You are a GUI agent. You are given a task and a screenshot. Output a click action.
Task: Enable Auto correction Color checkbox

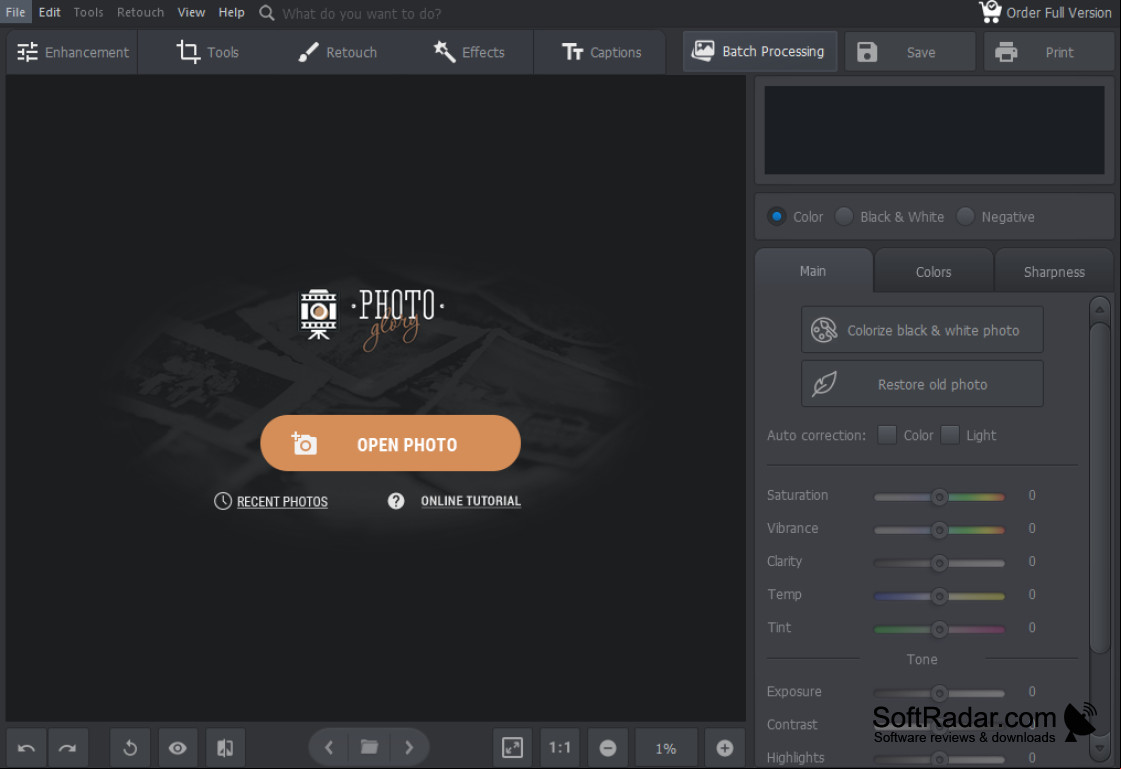click(x=887, y=435)
